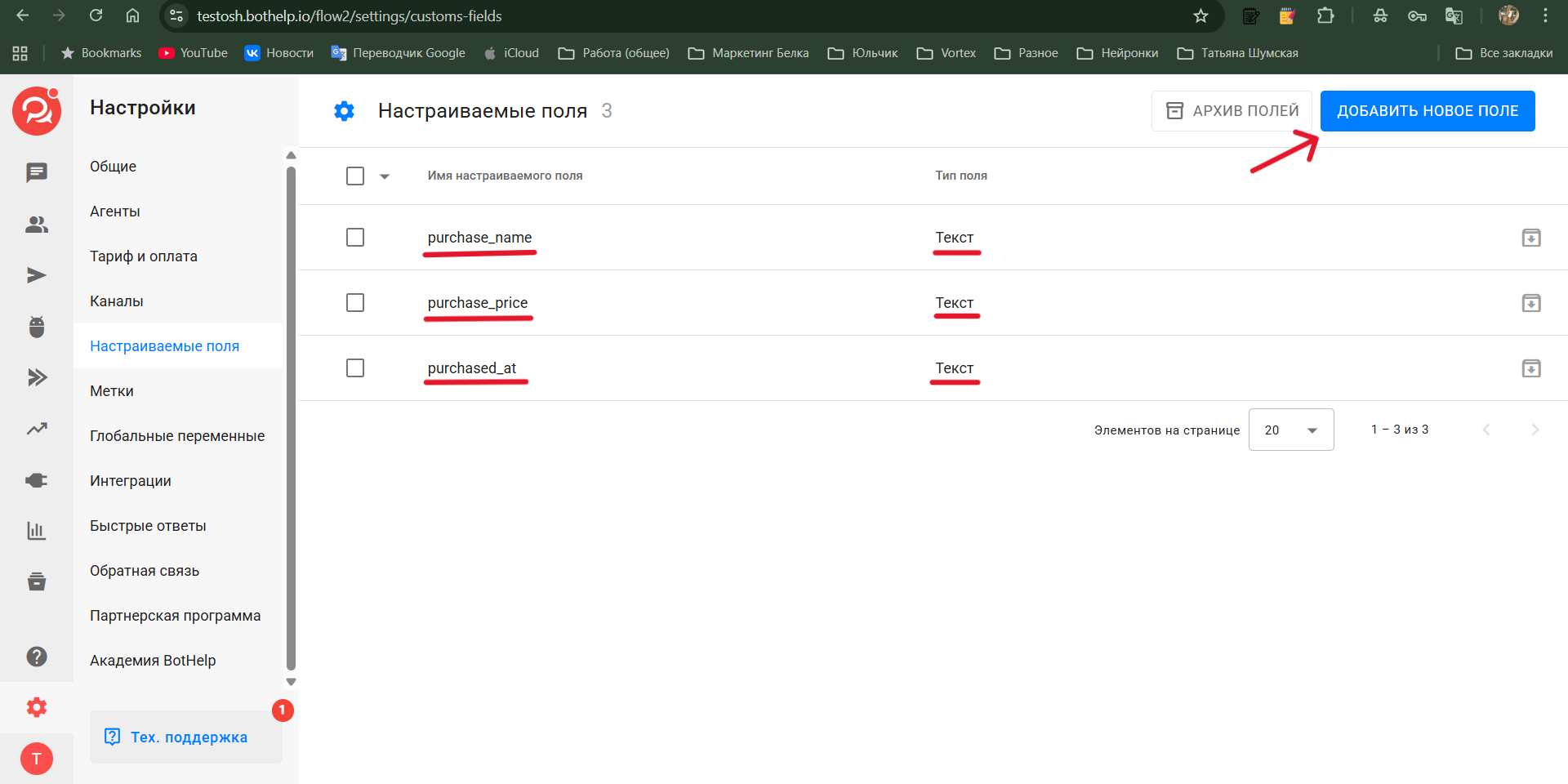Check the purchase_price row checkbox

tap(355, 303)
